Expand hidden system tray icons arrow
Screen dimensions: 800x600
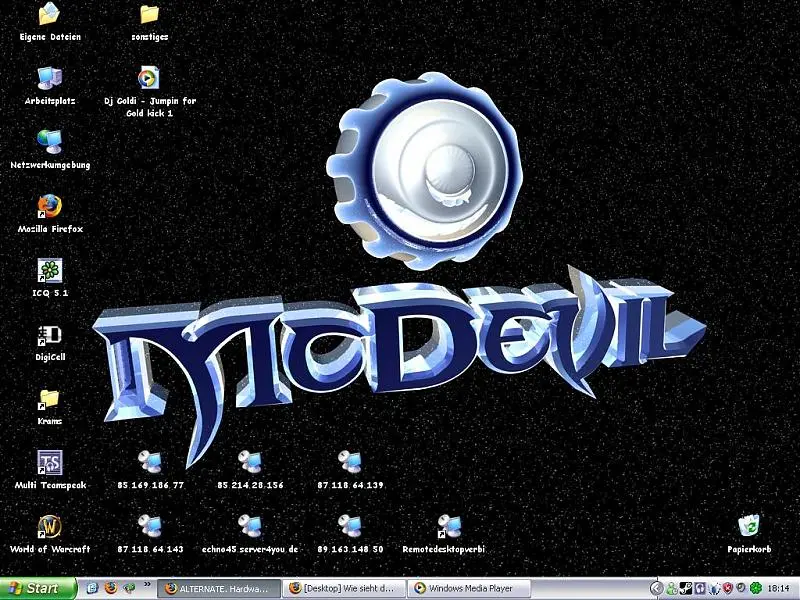657,589
